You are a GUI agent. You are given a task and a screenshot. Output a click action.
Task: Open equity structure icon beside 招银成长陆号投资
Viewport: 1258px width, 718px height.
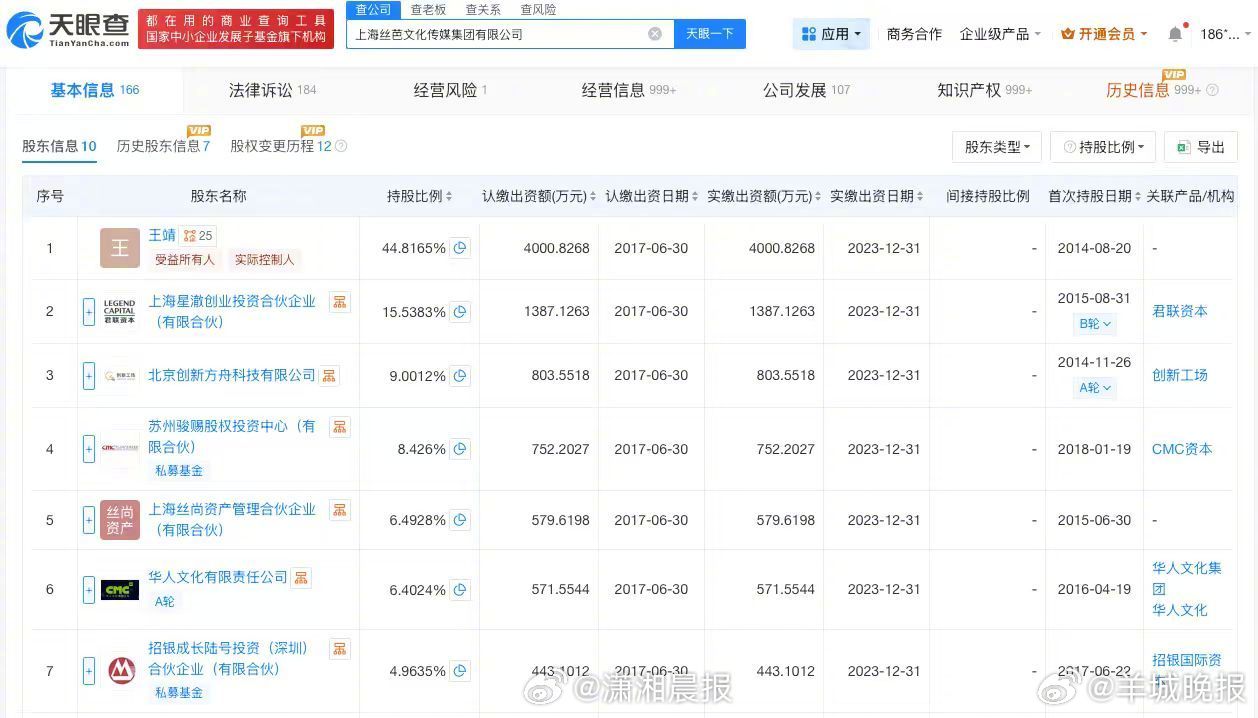tap(340, 649)
